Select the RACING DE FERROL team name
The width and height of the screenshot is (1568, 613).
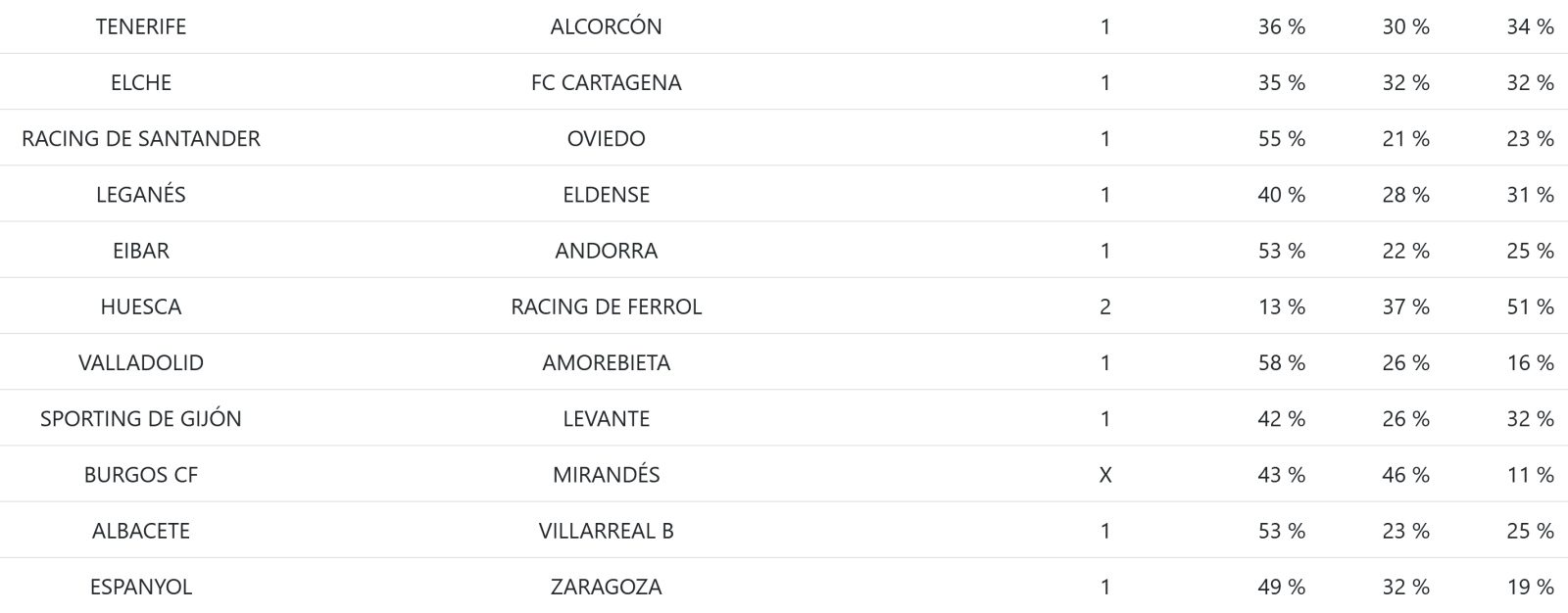(606, 306)
